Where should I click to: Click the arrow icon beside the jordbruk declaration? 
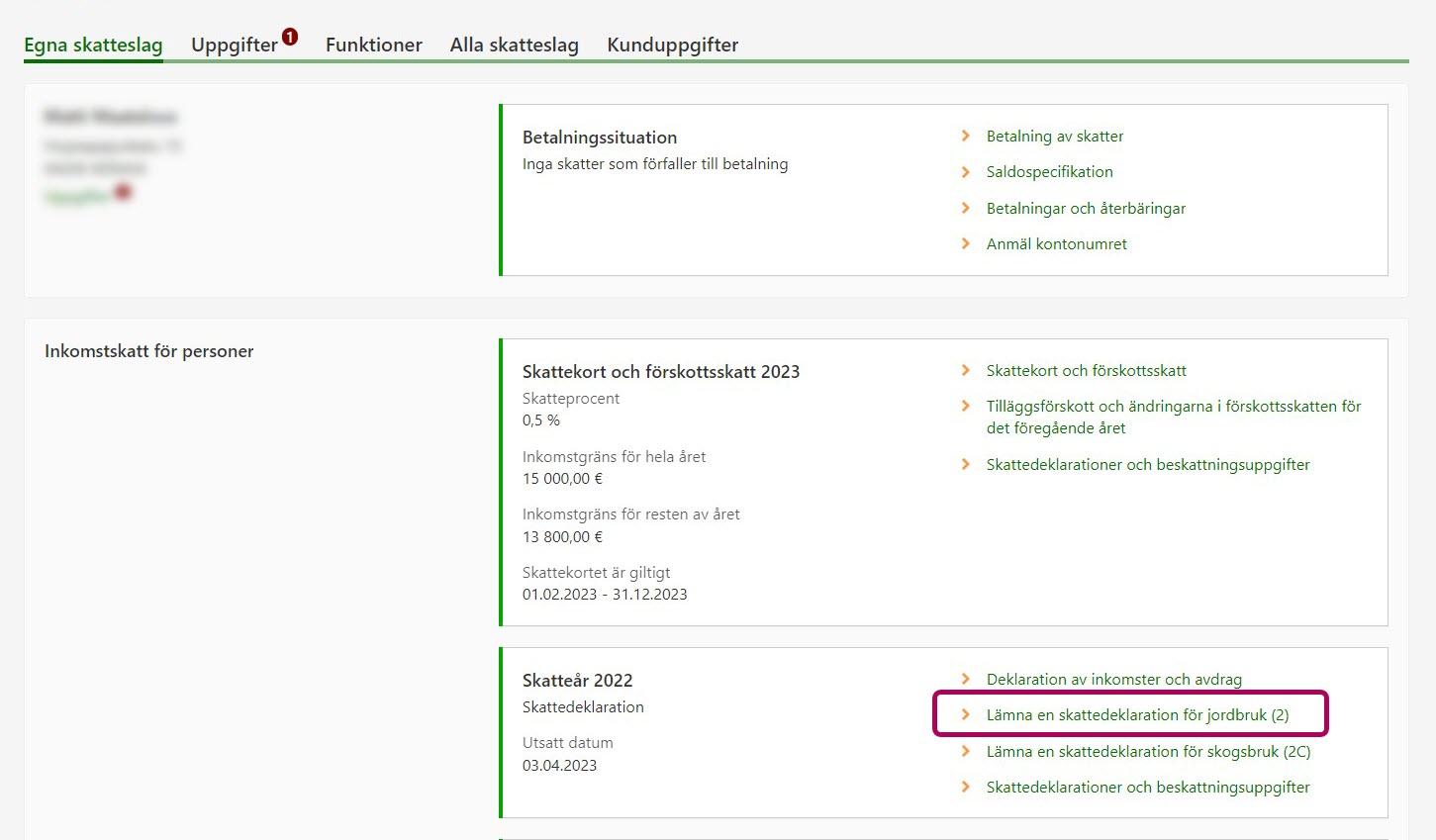point(966,715)
